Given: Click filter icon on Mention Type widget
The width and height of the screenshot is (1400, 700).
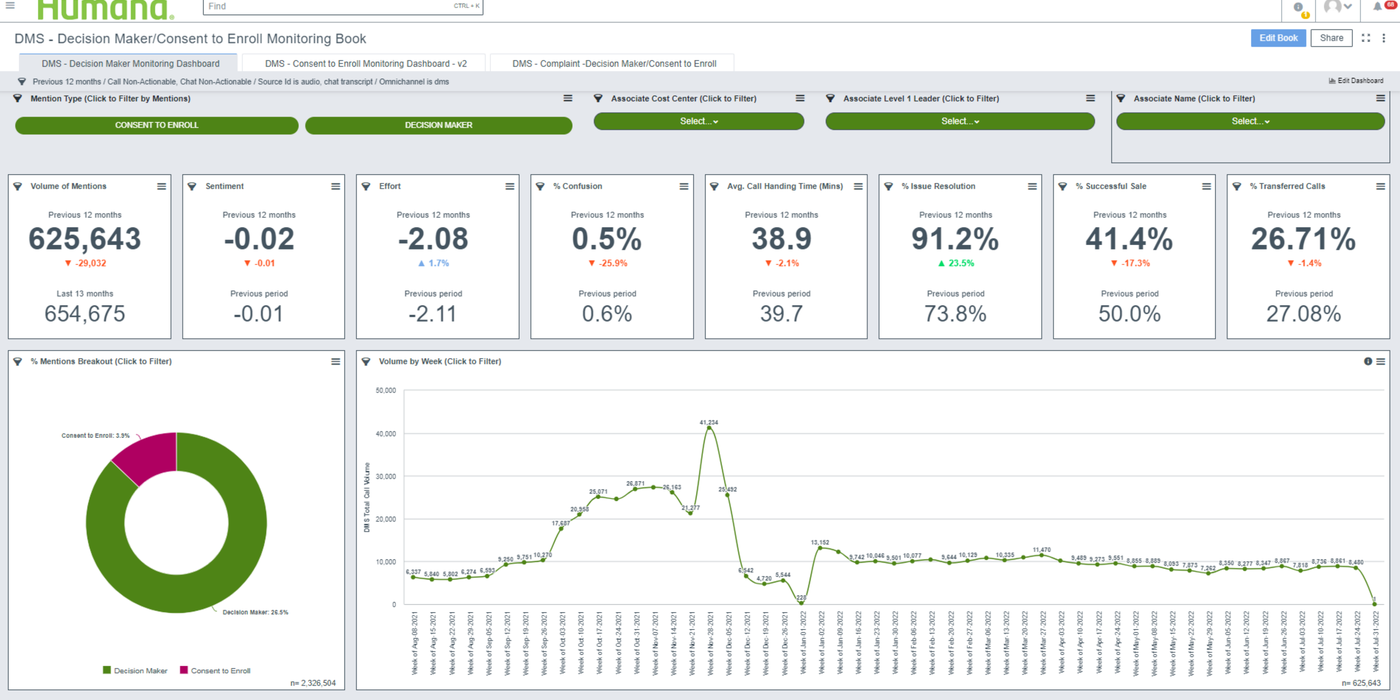Looking at the screenshot, I should 18,99.
